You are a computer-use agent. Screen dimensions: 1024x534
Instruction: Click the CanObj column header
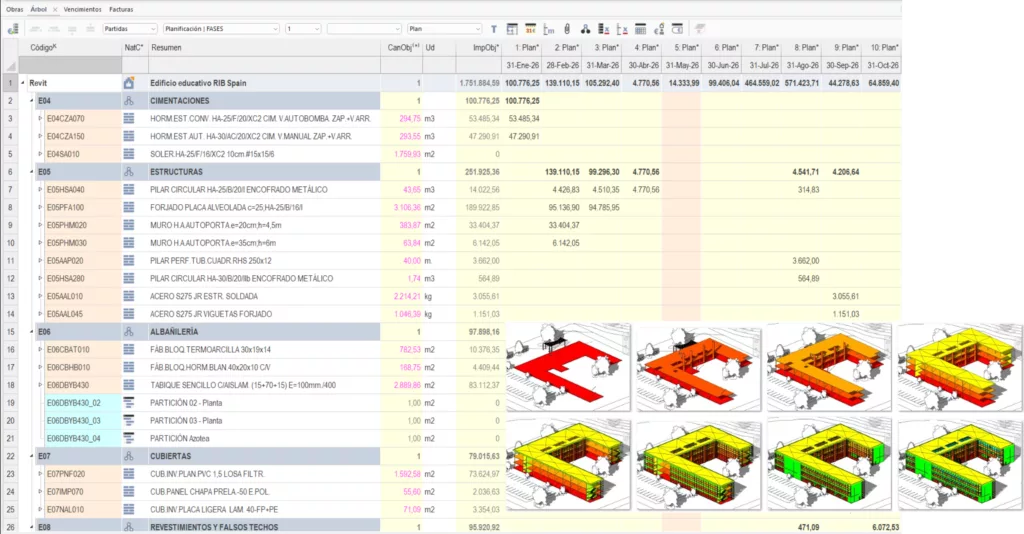point(402,48)
